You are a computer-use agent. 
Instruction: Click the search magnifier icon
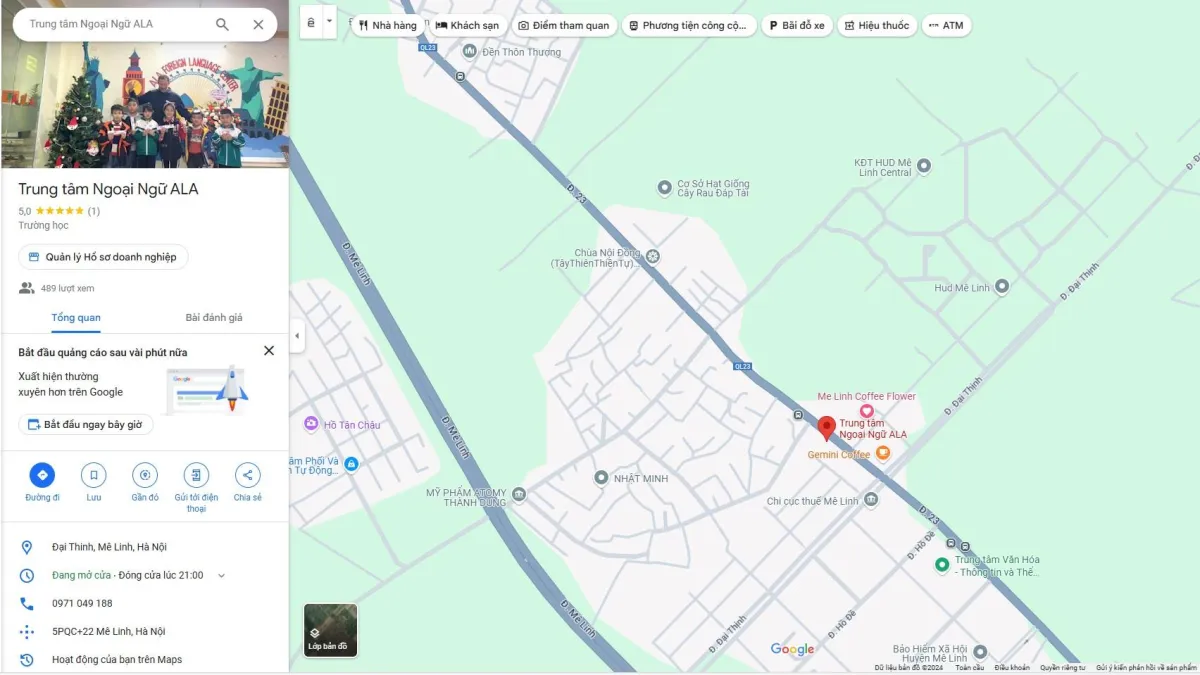222,24
